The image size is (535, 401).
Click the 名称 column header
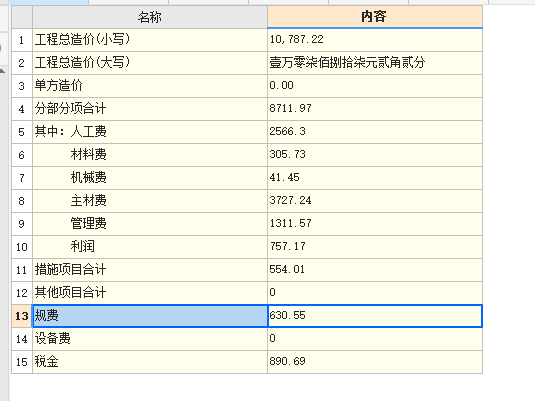click(x=150, y=17)
